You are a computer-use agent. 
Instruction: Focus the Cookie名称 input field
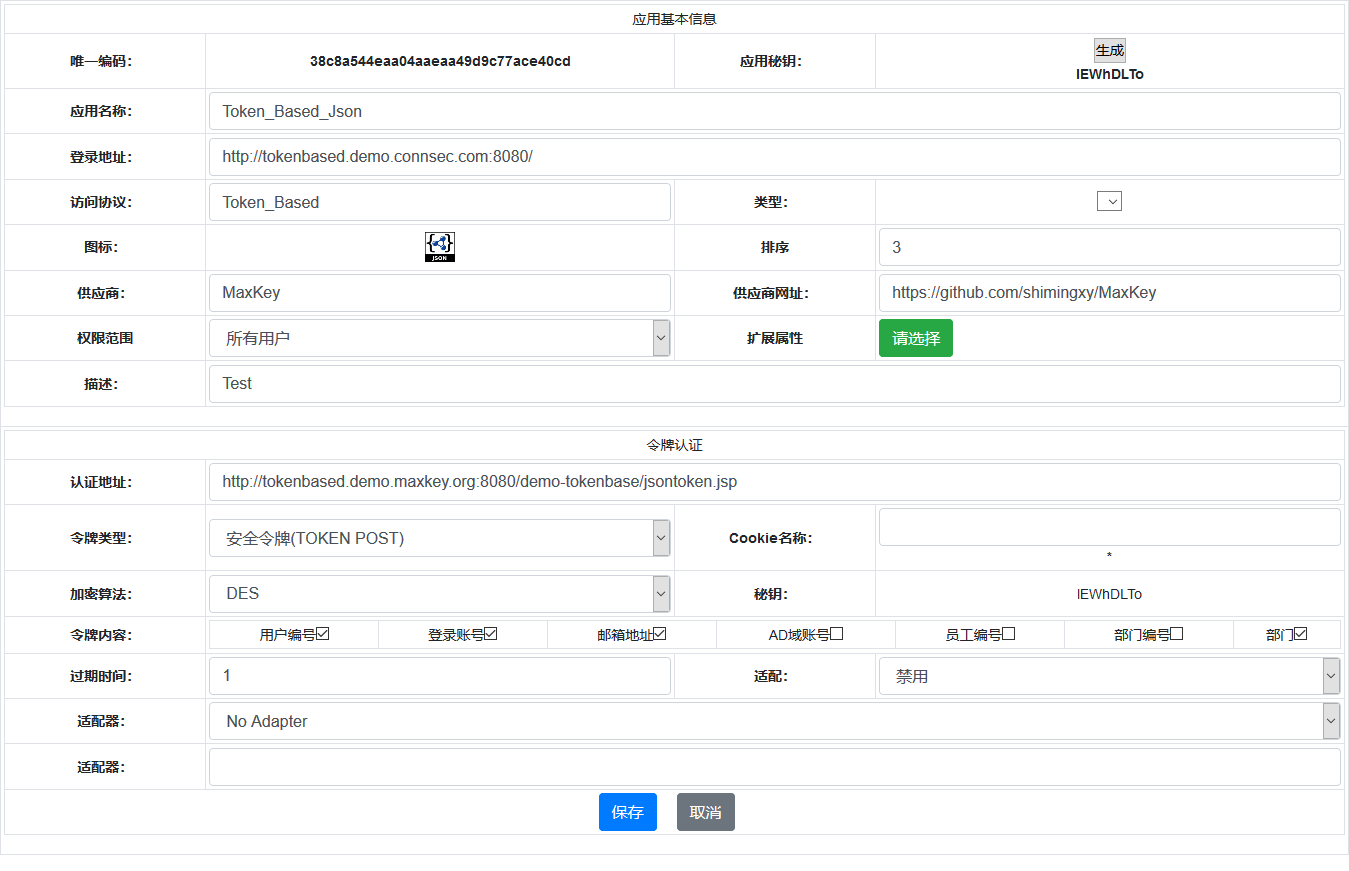pyautogui.click(x=1109, y=527)
